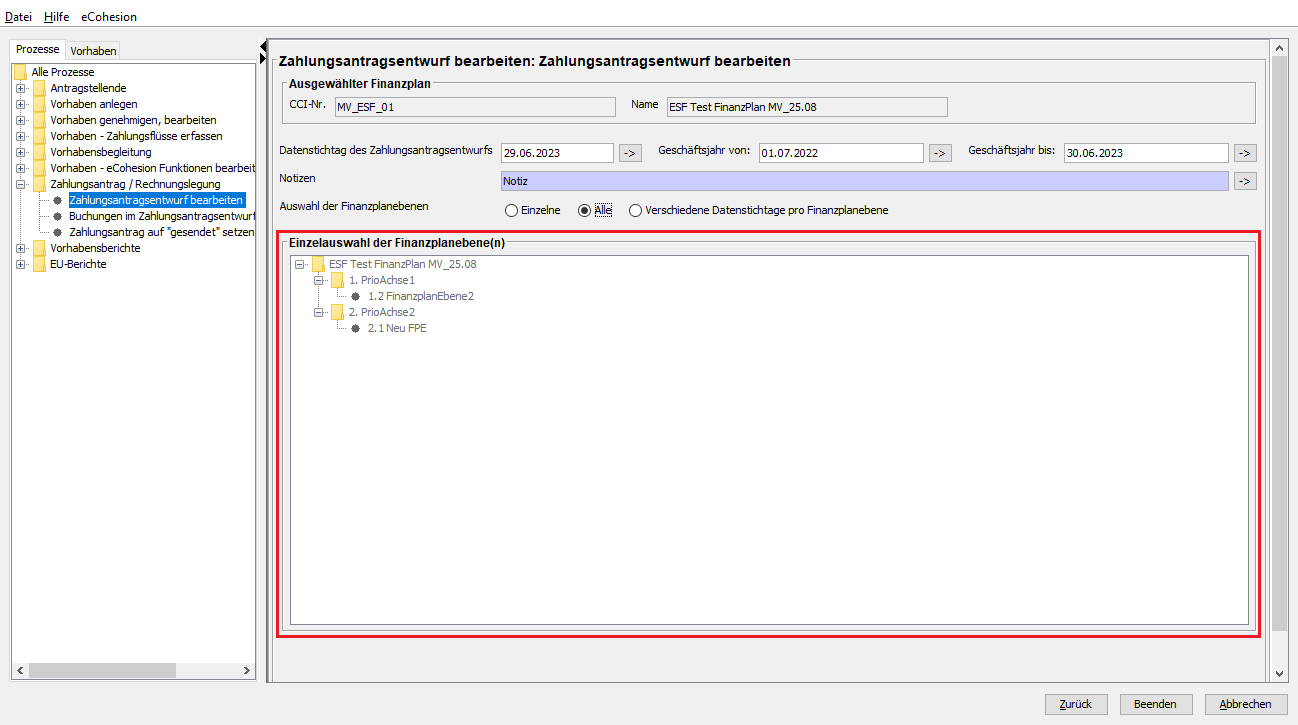Image resolution: width=1298 pixels, height=725 pixels.
Task: Collapse the Zahlungsantrag / Rechnungslegung node
Action: pyautogui.click(x=20, y=184)
